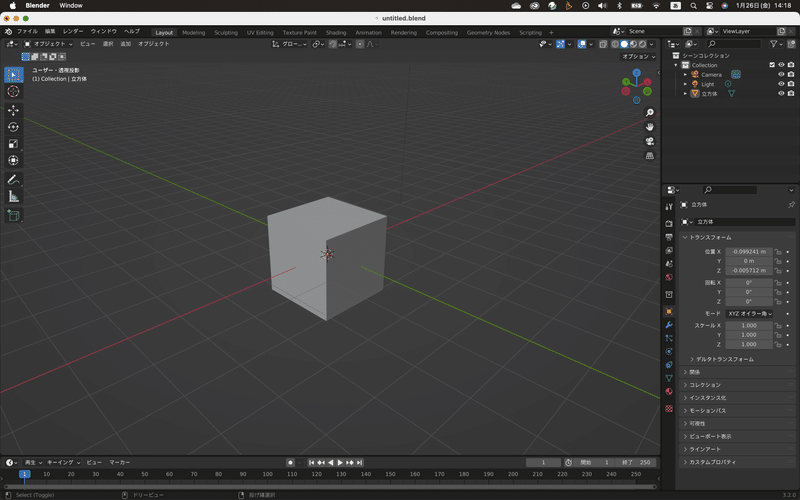
Task: Open the ファイル menu
Action: (x=27, y=32)
